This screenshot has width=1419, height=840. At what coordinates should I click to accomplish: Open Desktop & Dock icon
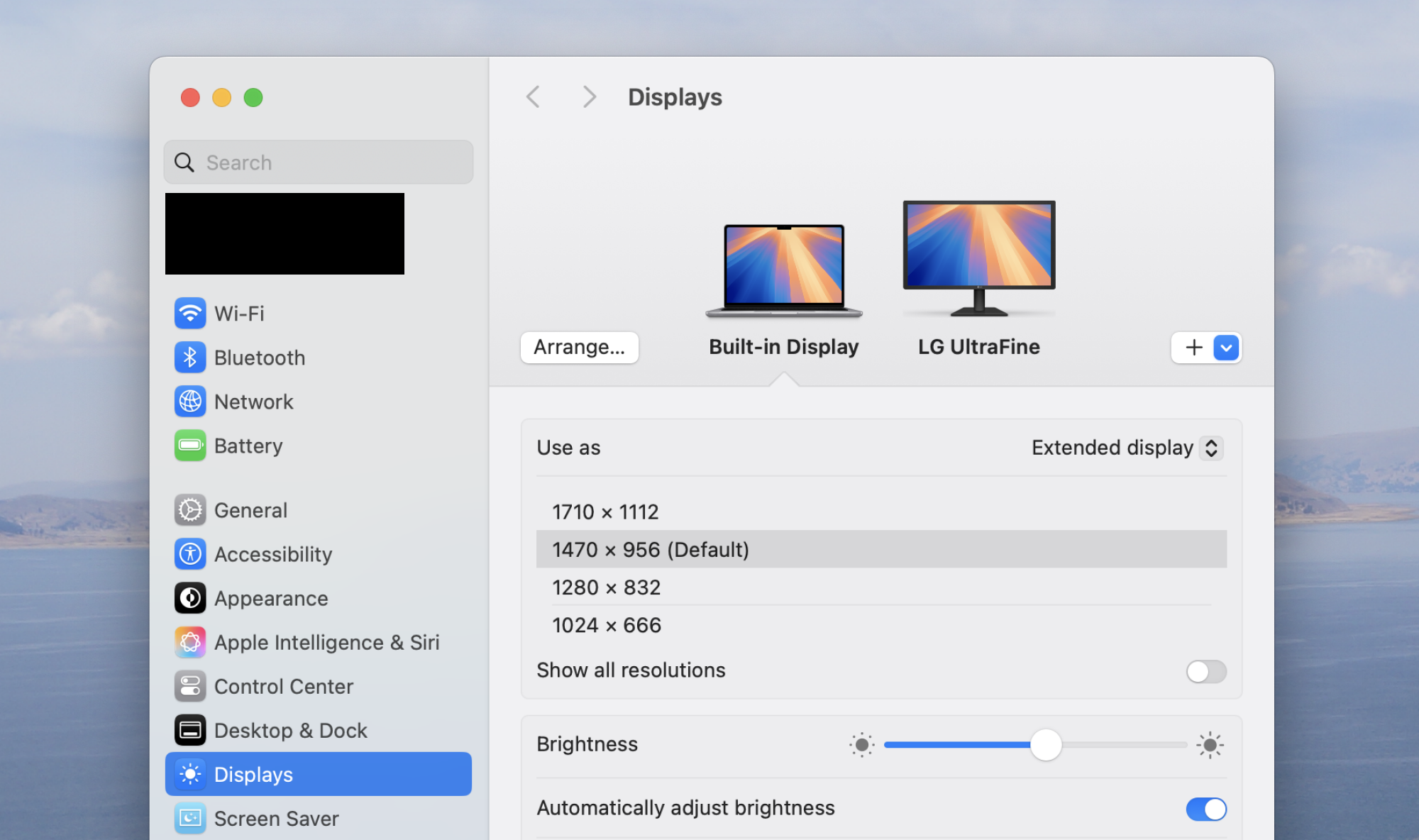[x=190, y=730]
